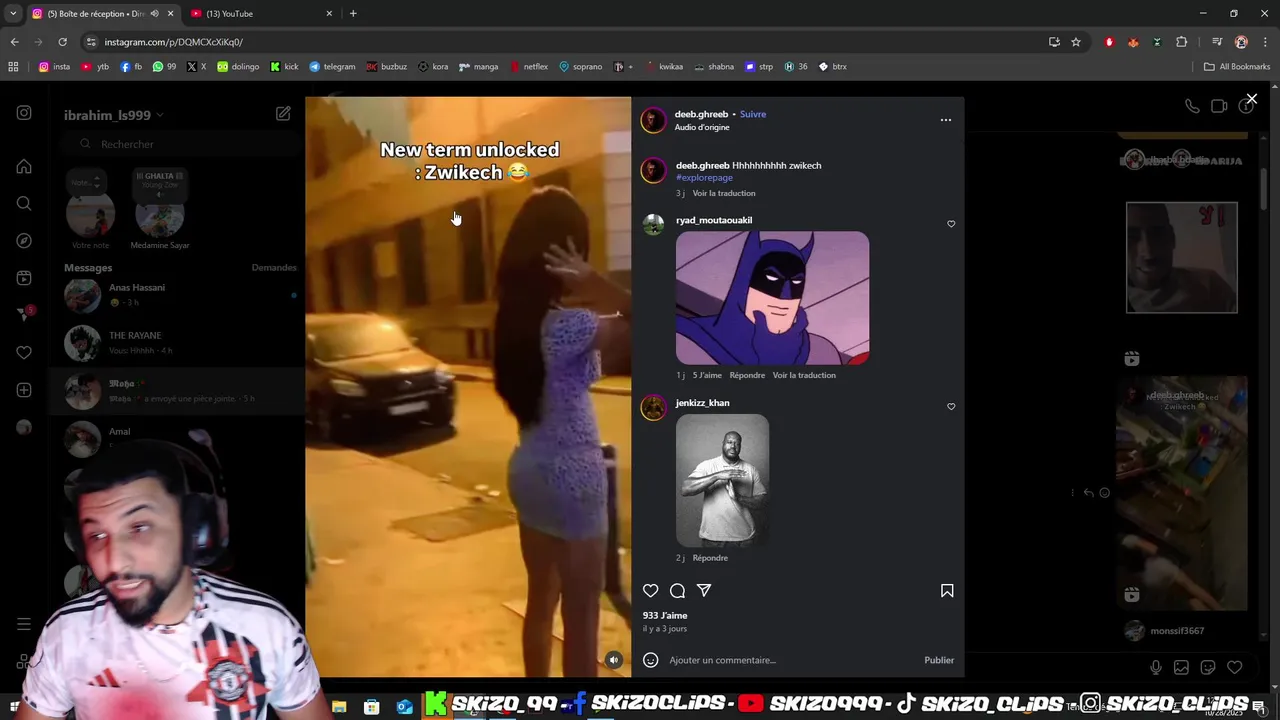Screen dimensions: 1280x720
Task: Open the 'insta' bookmark
Action: pyautogui.click(x=54, y=67)
